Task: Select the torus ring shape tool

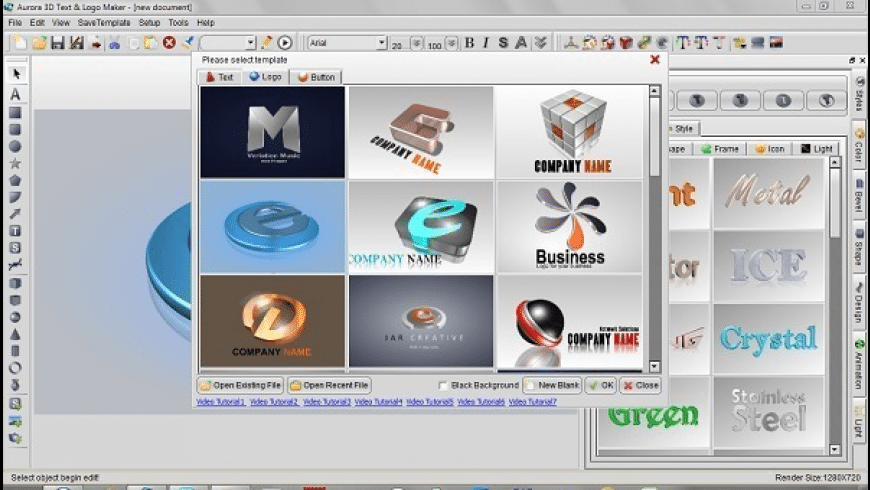Action: 16,367
